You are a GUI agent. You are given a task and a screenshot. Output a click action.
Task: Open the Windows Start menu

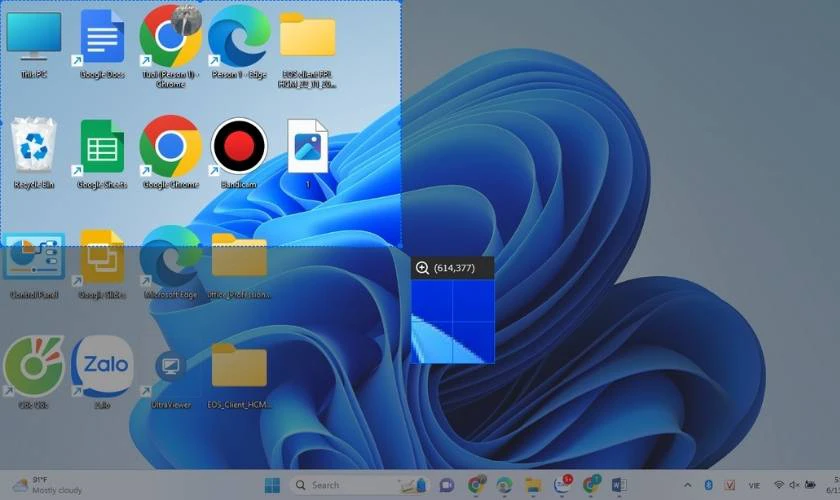click(272, 485)
